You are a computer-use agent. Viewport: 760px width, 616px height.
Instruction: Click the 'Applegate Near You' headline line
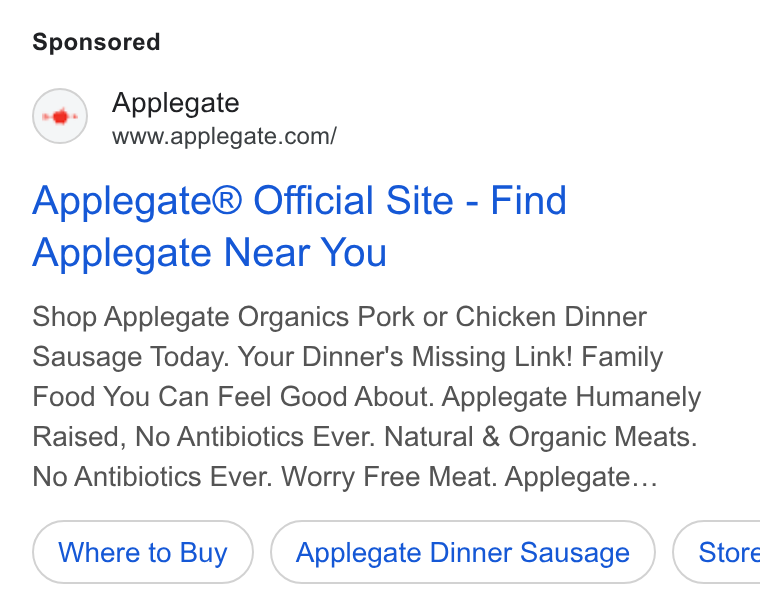coord(209,253)
